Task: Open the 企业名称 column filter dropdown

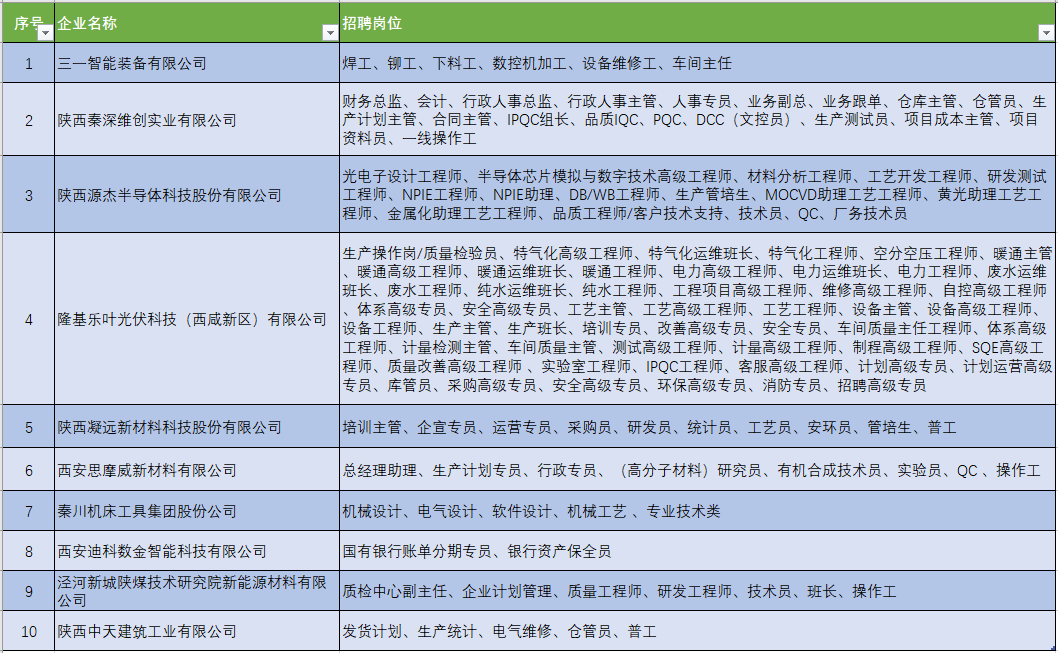Action: point(330,32)
